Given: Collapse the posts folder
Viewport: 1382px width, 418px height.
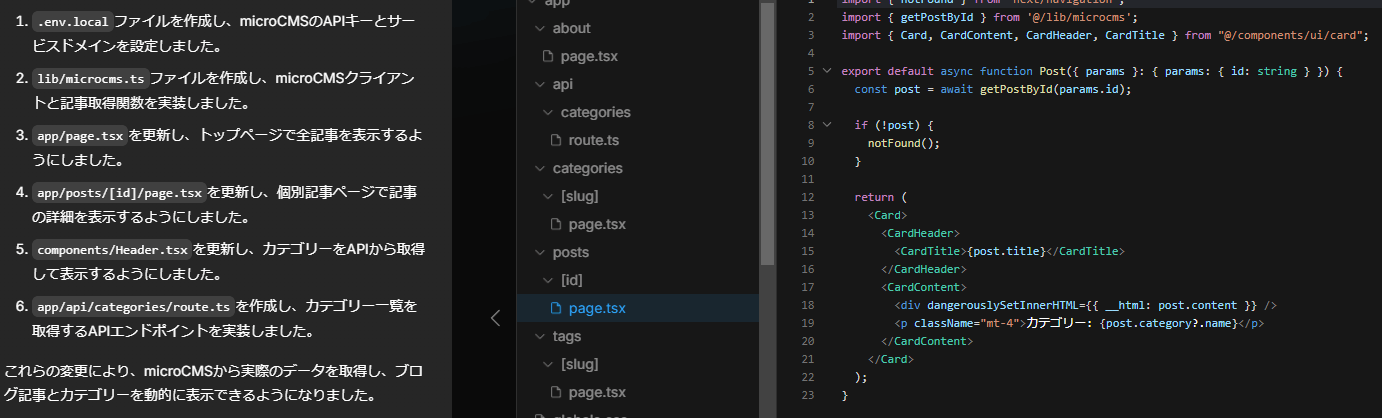Looking at the screenshot, I should [540, 252].
